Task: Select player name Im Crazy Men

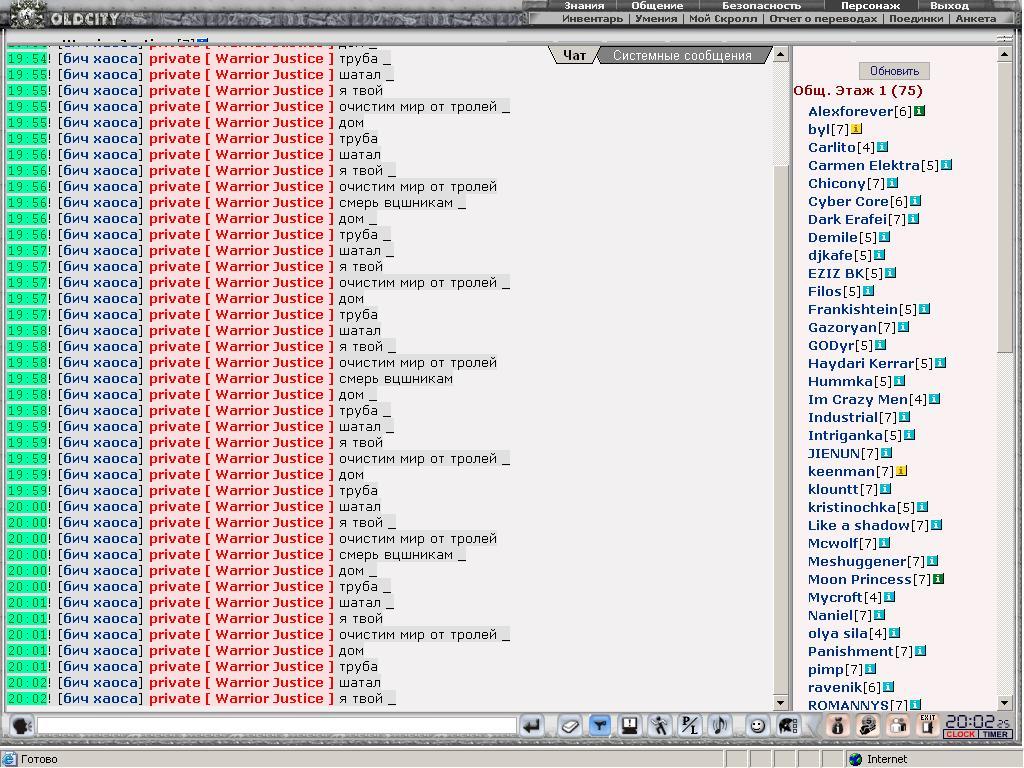Action: tap(857, 399)
